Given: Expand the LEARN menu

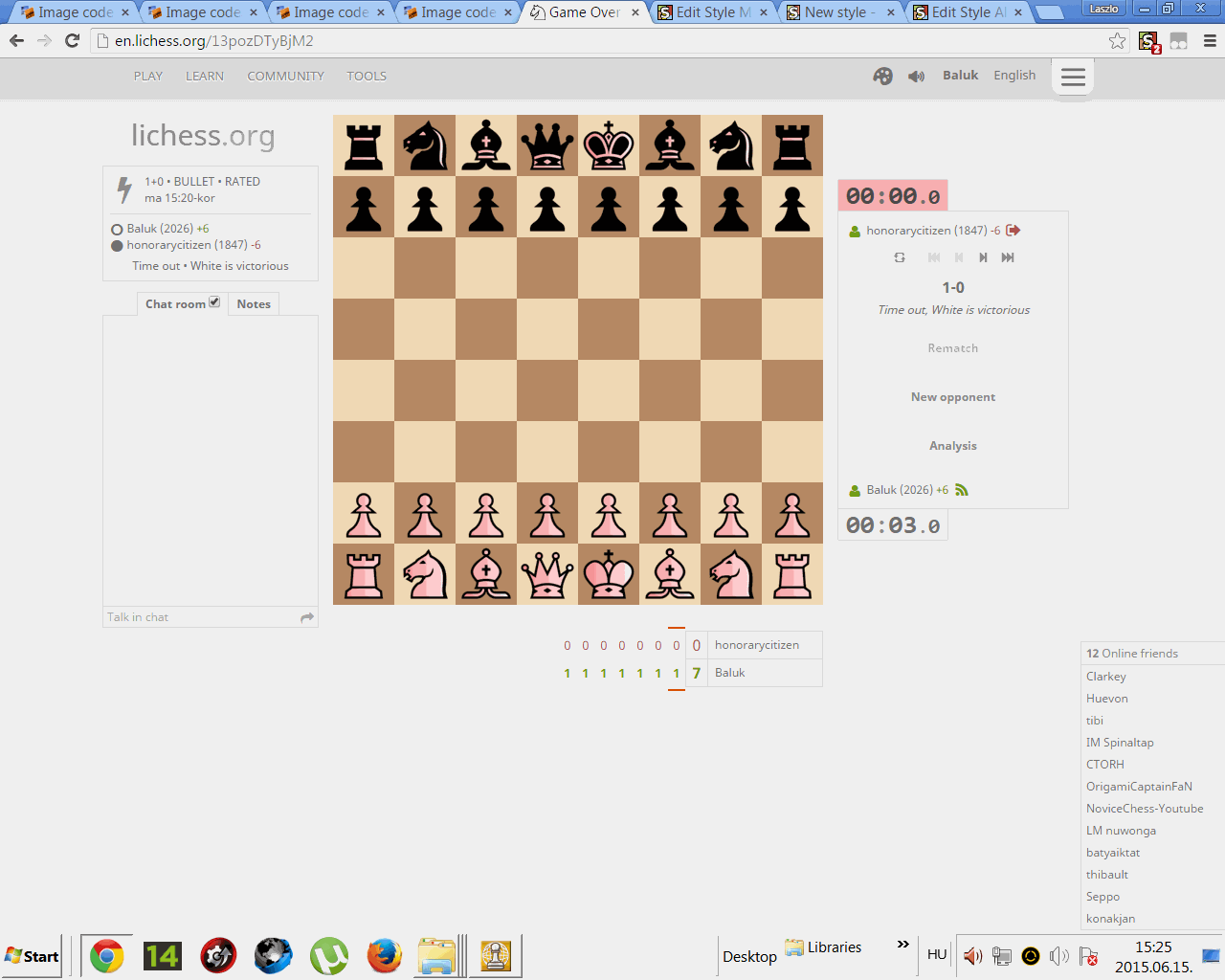Looking at the screenshot, I should click(x=205, y=77).
